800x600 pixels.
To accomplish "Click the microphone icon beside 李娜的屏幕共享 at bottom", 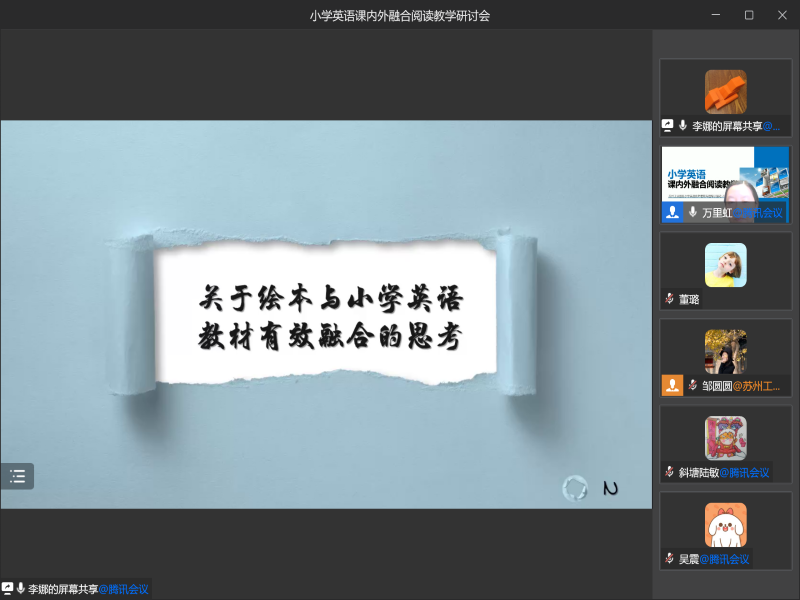I will point(21,589).
